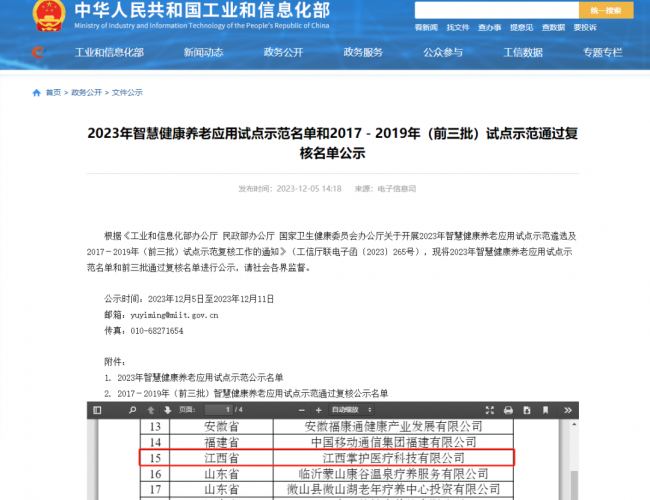Click the '山东省' cell in row 16
The height and width of the screenshot is (500, 650).
tap(221, 474)
